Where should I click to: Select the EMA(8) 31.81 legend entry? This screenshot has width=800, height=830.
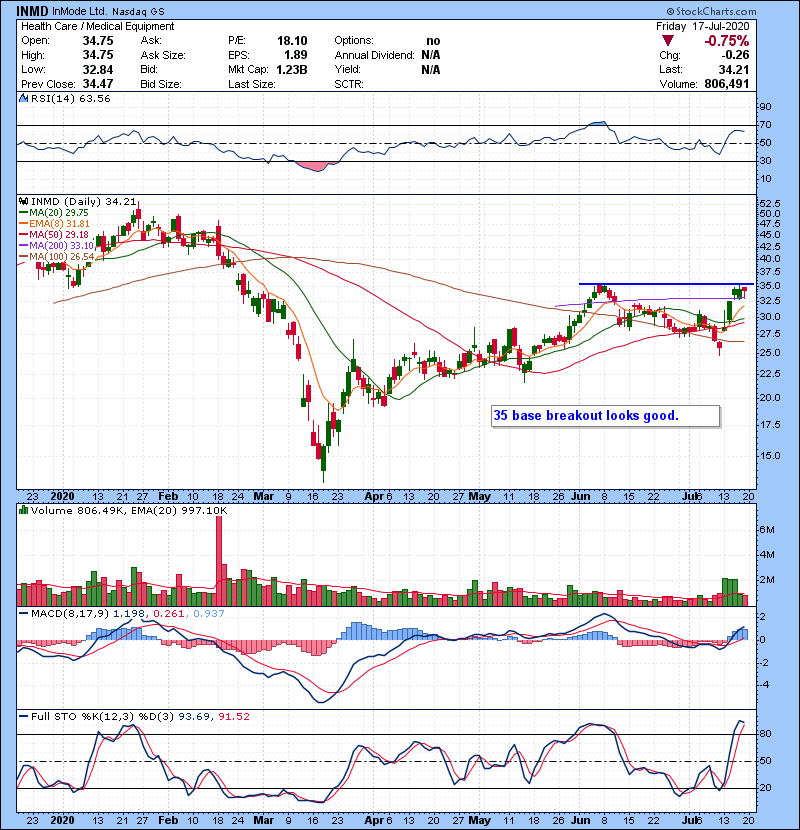tap(55, 224)
